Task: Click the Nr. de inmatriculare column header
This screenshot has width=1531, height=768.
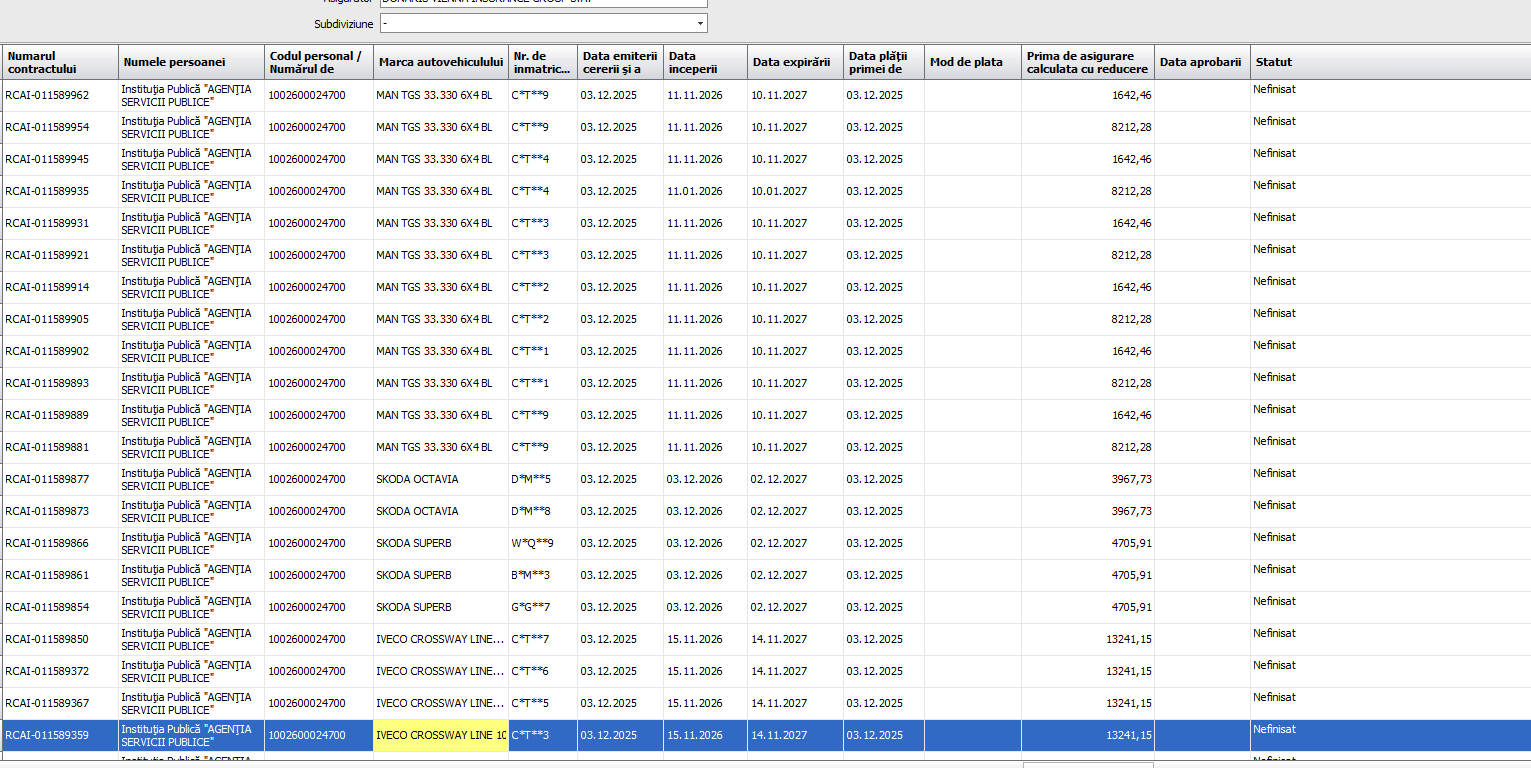Action: 542,62
